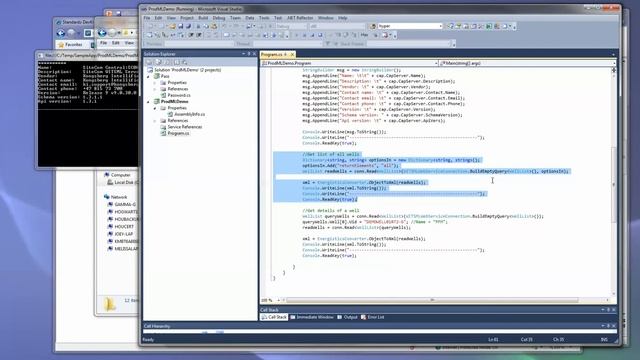The height and width of the screenshot is (360, 640).
Task: Select the ProdMLDemo project
Action: pos(174,102)
